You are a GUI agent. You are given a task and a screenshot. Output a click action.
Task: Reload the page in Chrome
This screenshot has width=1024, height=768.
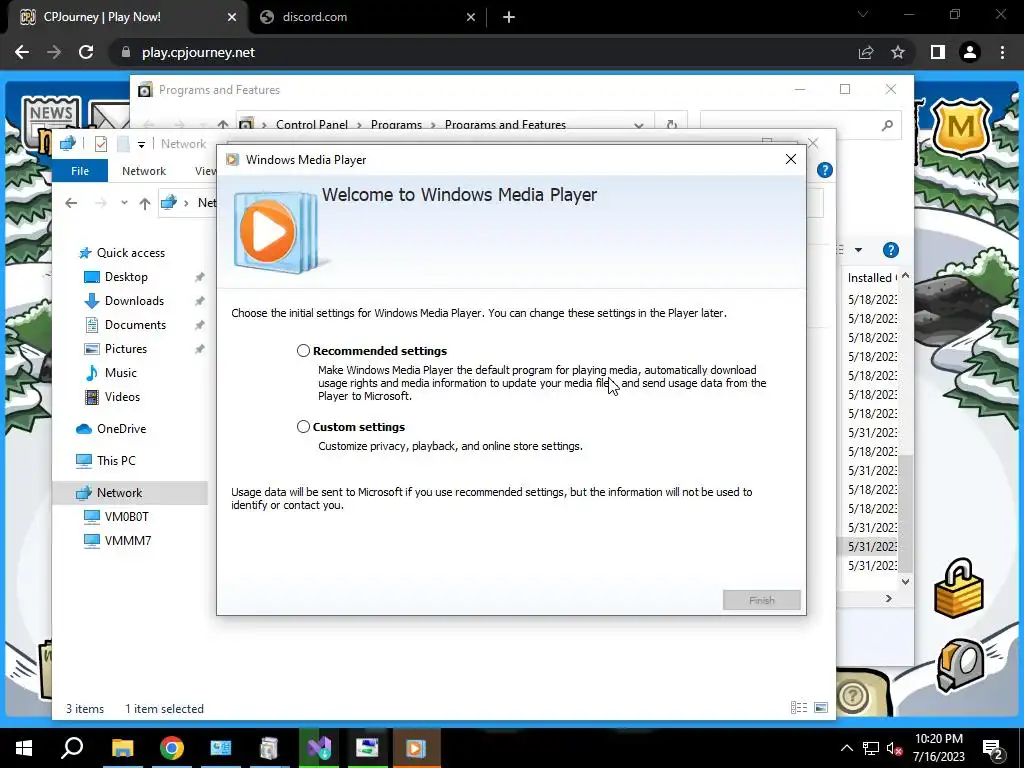point(86,52)
